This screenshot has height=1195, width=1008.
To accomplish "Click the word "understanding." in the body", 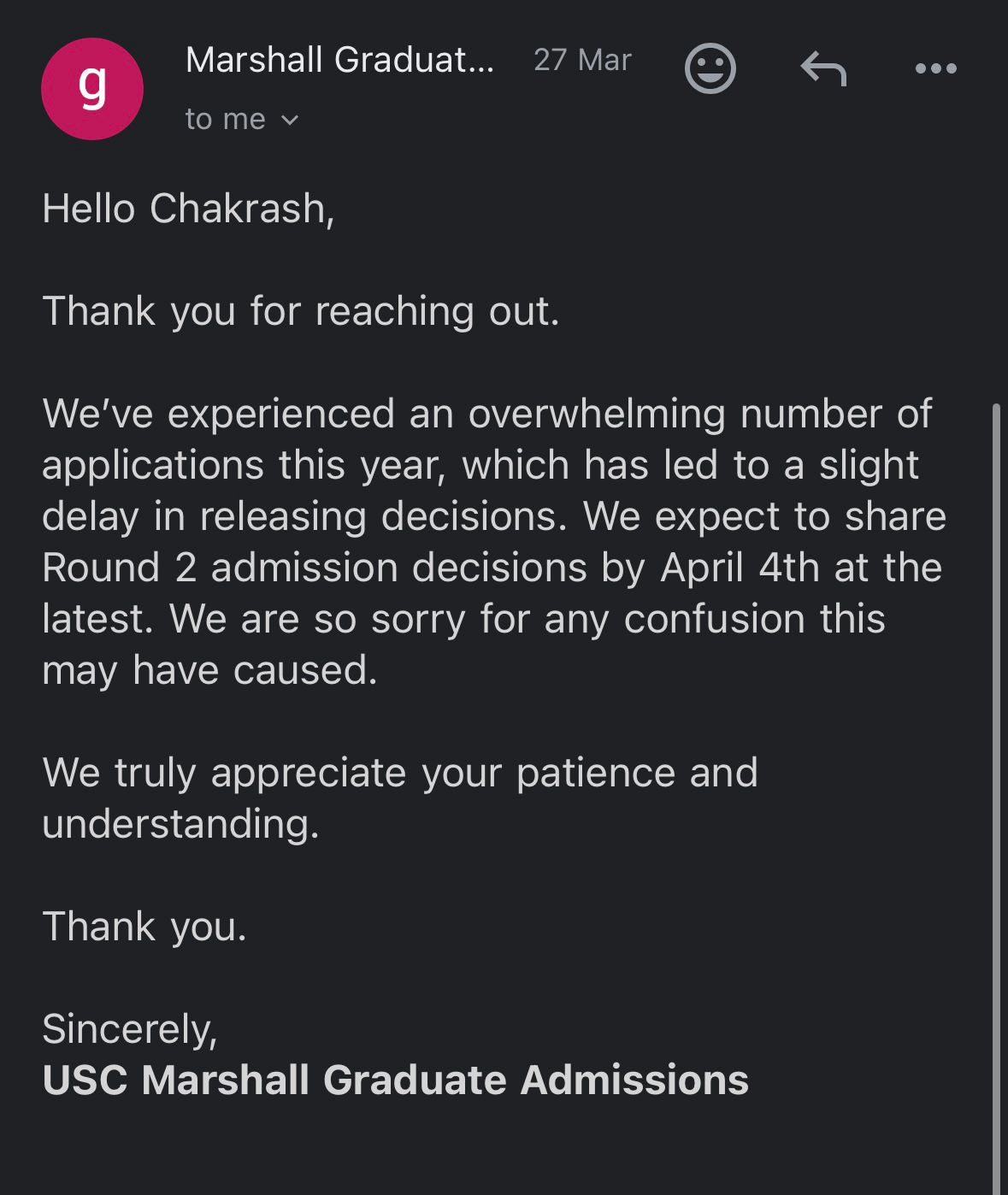I will tap(180, 825).
